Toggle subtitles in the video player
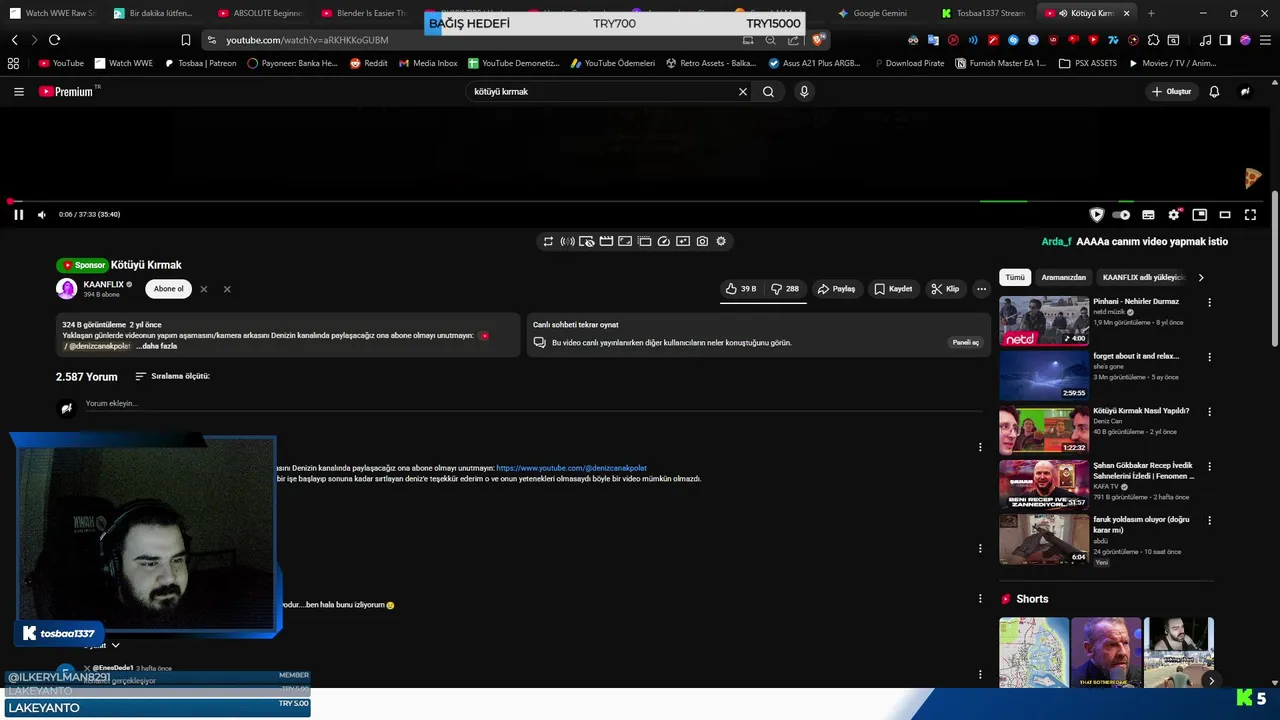1280x720 pixels. tap(1148, 215)
